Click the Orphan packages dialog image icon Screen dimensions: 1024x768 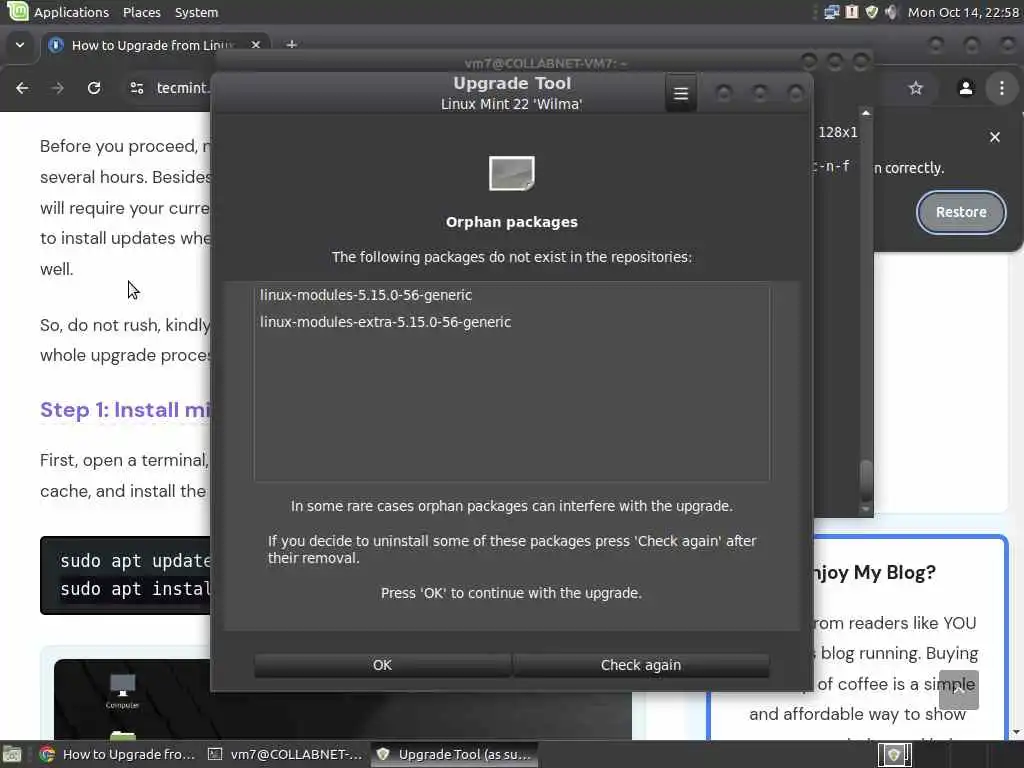511,173
